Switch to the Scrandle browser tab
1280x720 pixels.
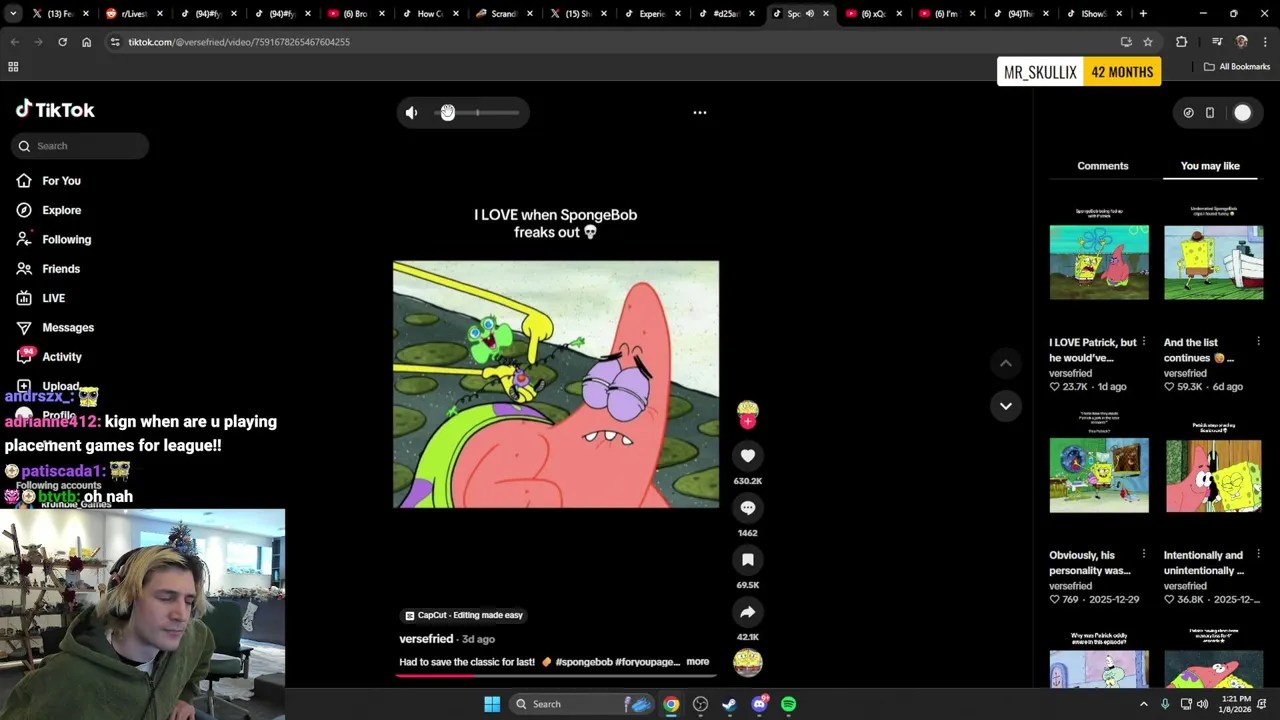[x=503, y=14]
